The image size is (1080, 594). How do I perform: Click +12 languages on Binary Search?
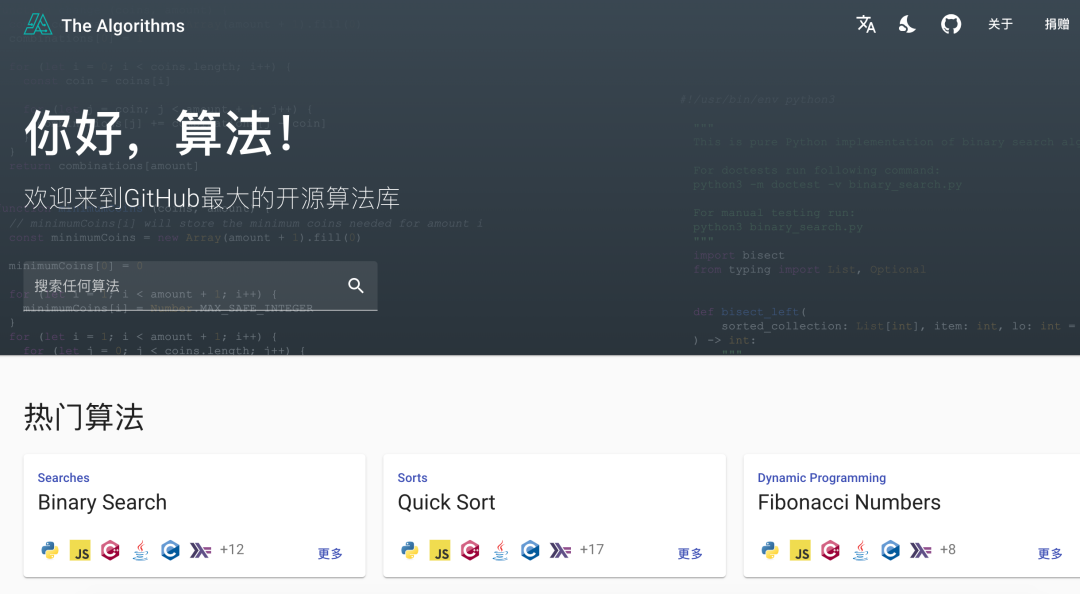pyautogui.click(x=231, y=549)
